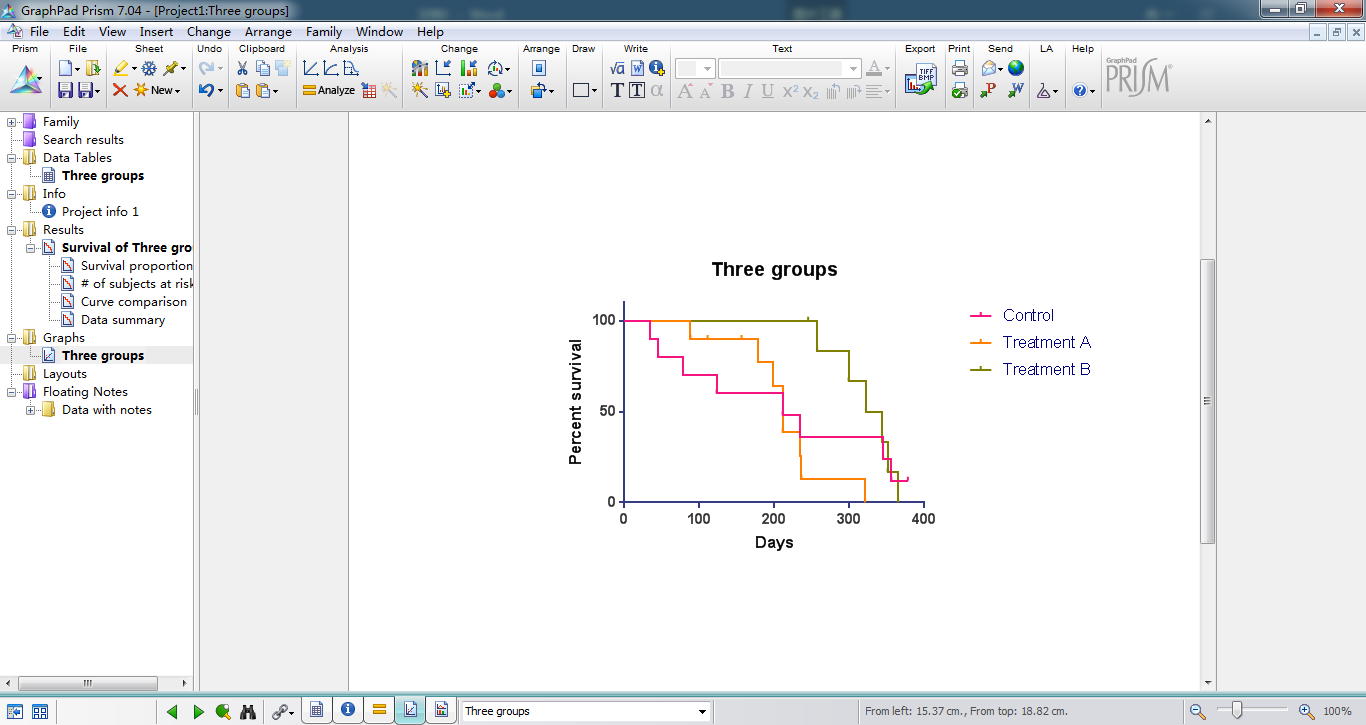Open the Insert menu
Viewport: 1366px width, 725px height.
pos(156,32)
